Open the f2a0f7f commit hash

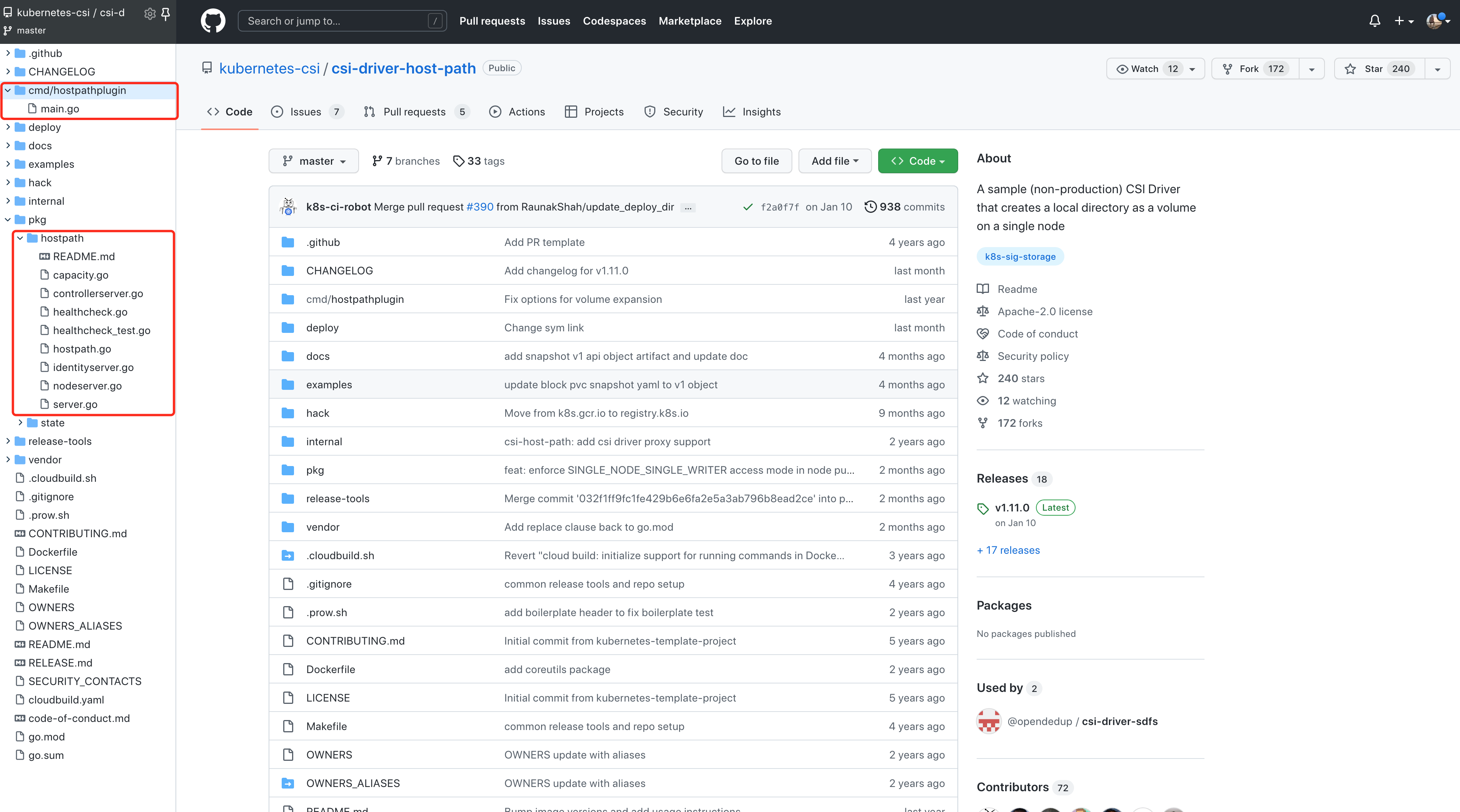click(779, 207)
